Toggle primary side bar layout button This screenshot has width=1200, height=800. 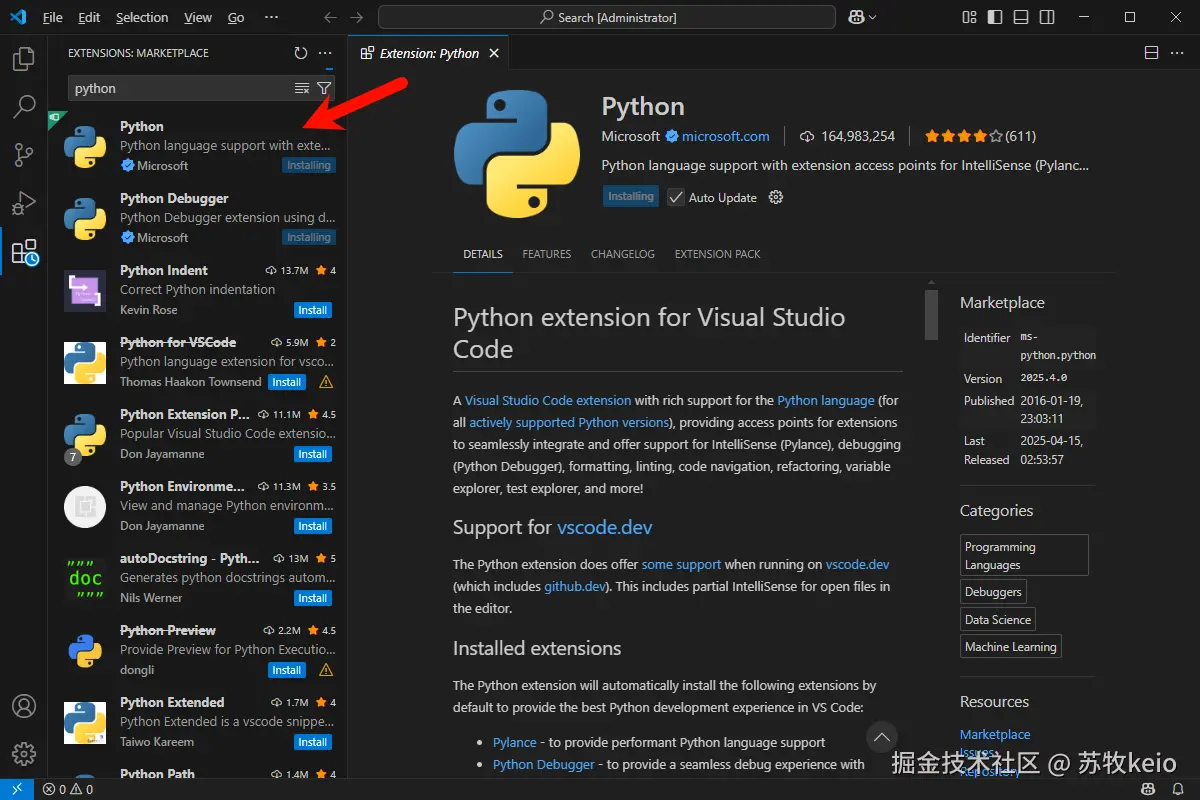pyautogui.click(x=995, y=17)
